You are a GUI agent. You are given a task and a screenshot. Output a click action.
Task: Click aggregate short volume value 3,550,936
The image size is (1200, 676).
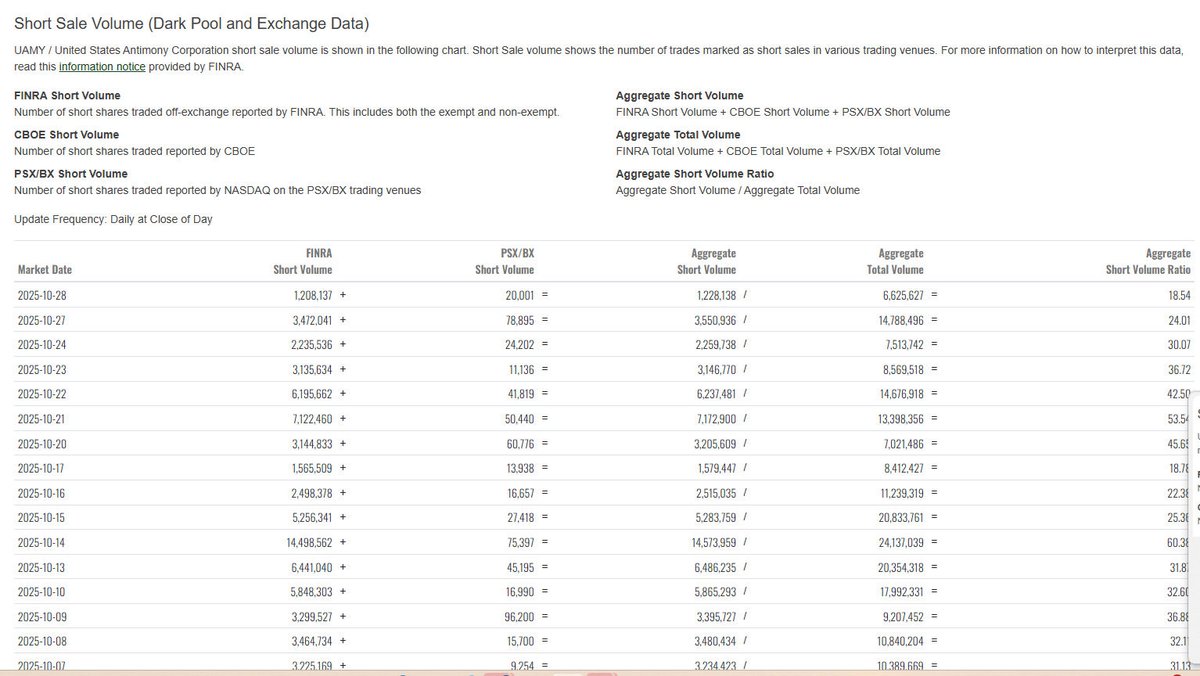pyautogui.click(x=716, y=321)
